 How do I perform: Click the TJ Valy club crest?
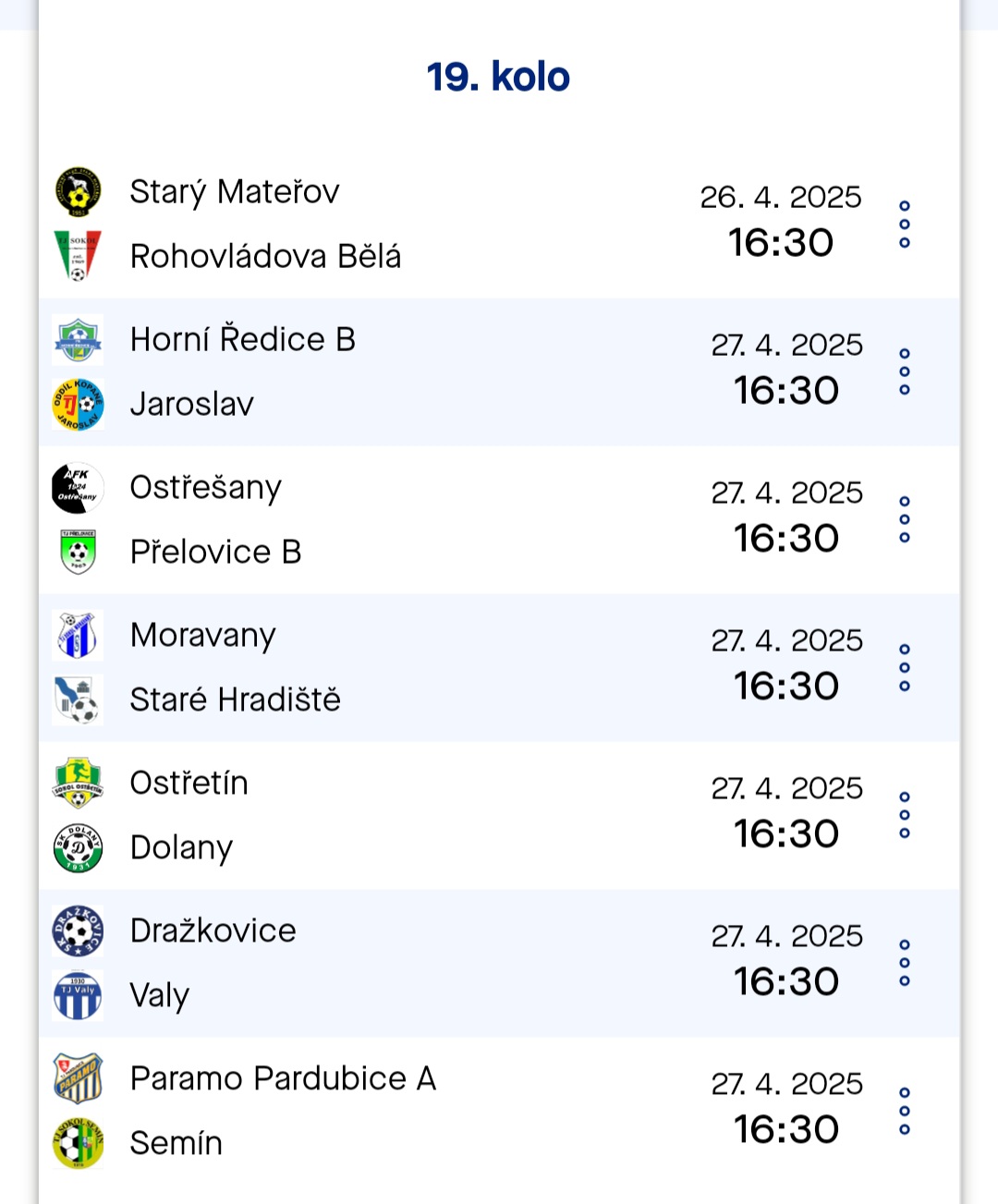(78, 995)
